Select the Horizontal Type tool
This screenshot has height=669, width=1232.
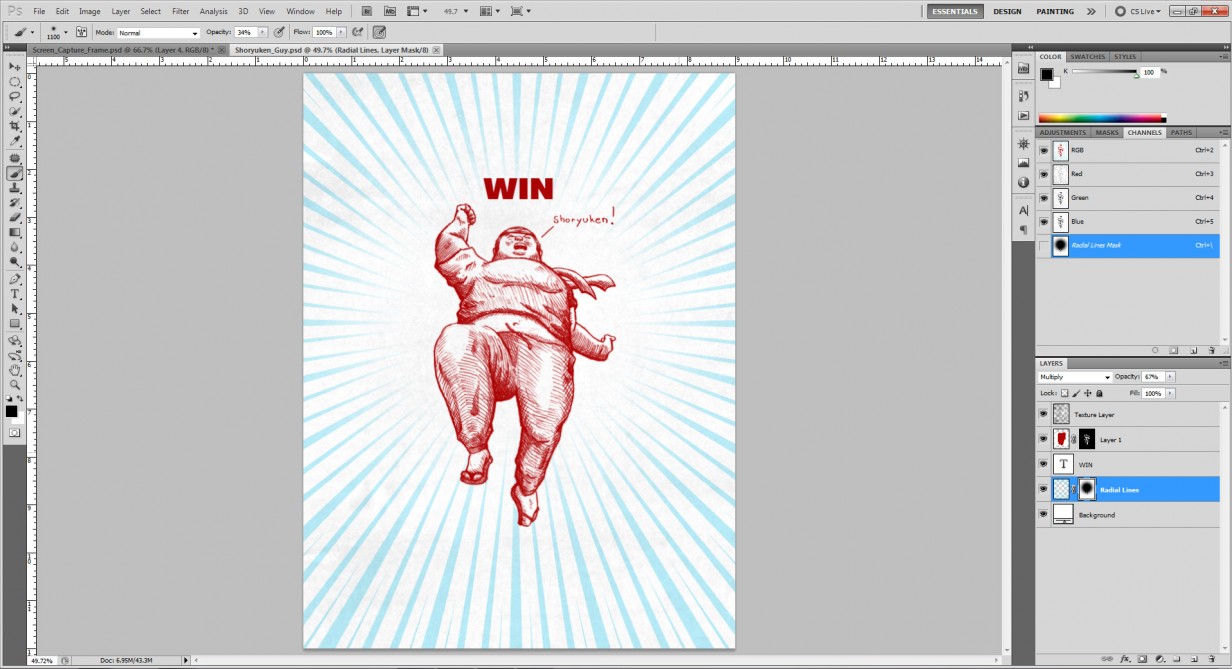coord(14,294)
